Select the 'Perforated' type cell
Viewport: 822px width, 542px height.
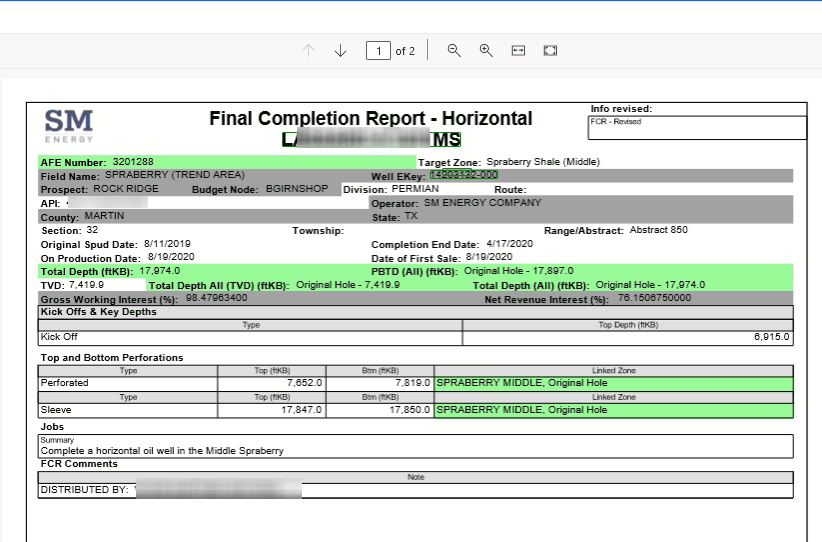tap(128, 383)
